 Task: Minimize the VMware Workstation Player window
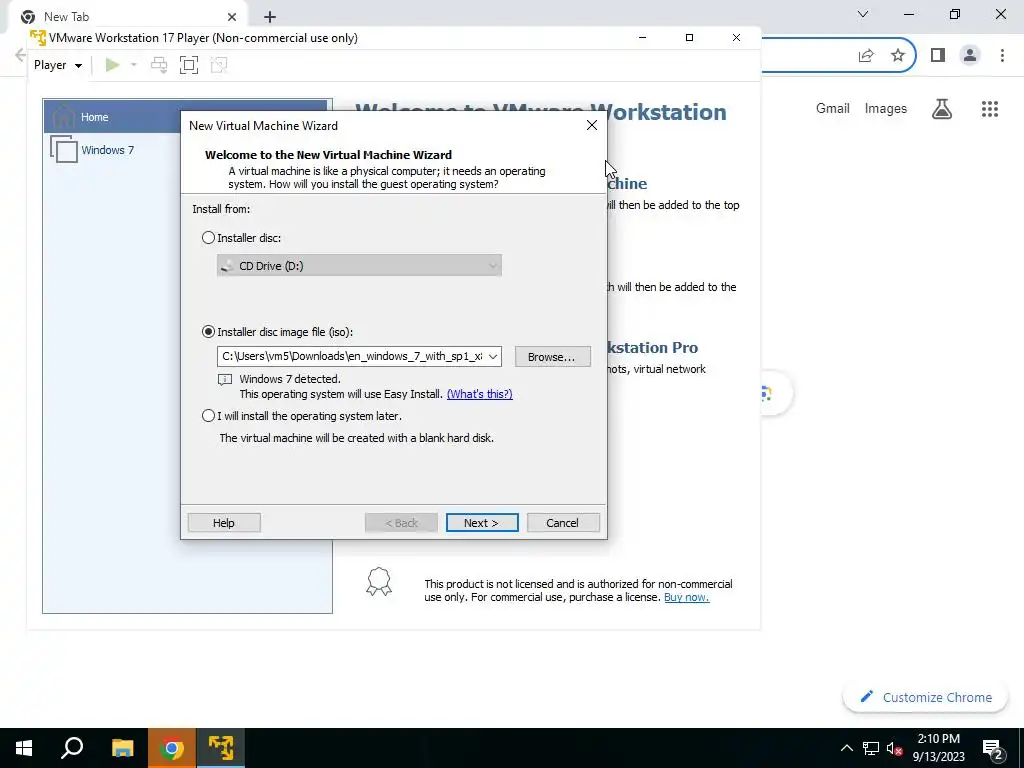pyautogui.click(x=643, y=37)
